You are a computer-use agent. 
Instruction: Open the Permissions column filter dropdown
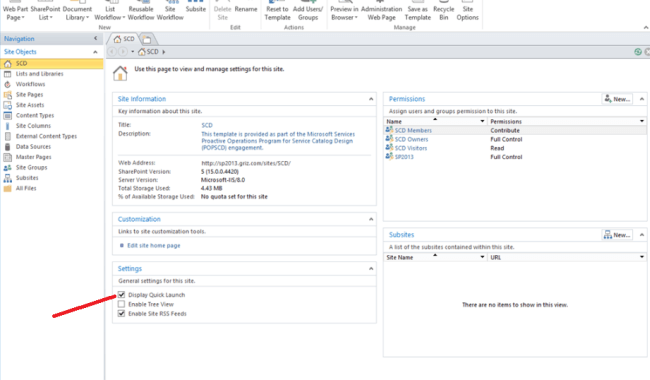pyautogui.click(x=642, y=121)
